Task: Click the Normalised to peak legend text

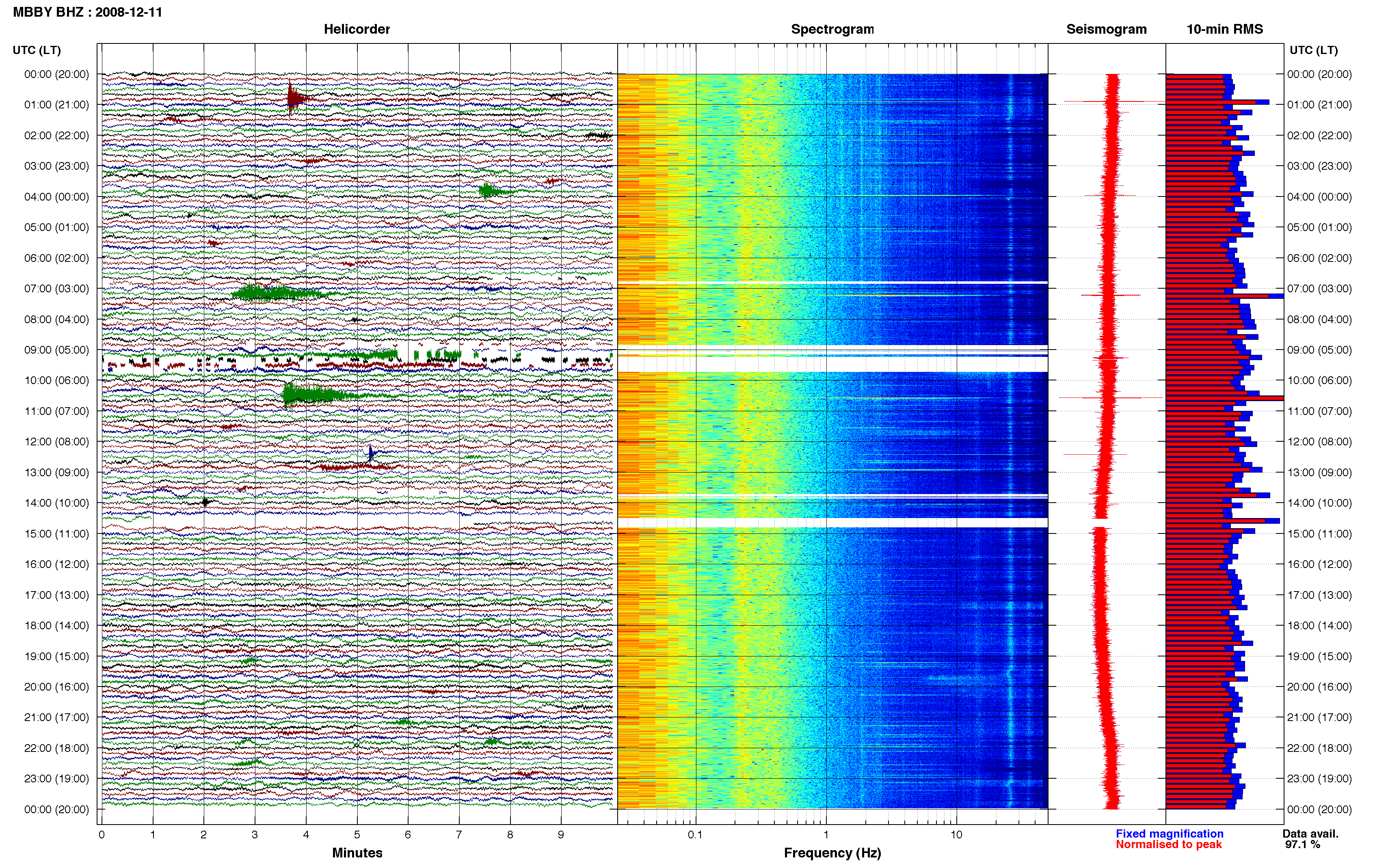Action: (1169, 844)
